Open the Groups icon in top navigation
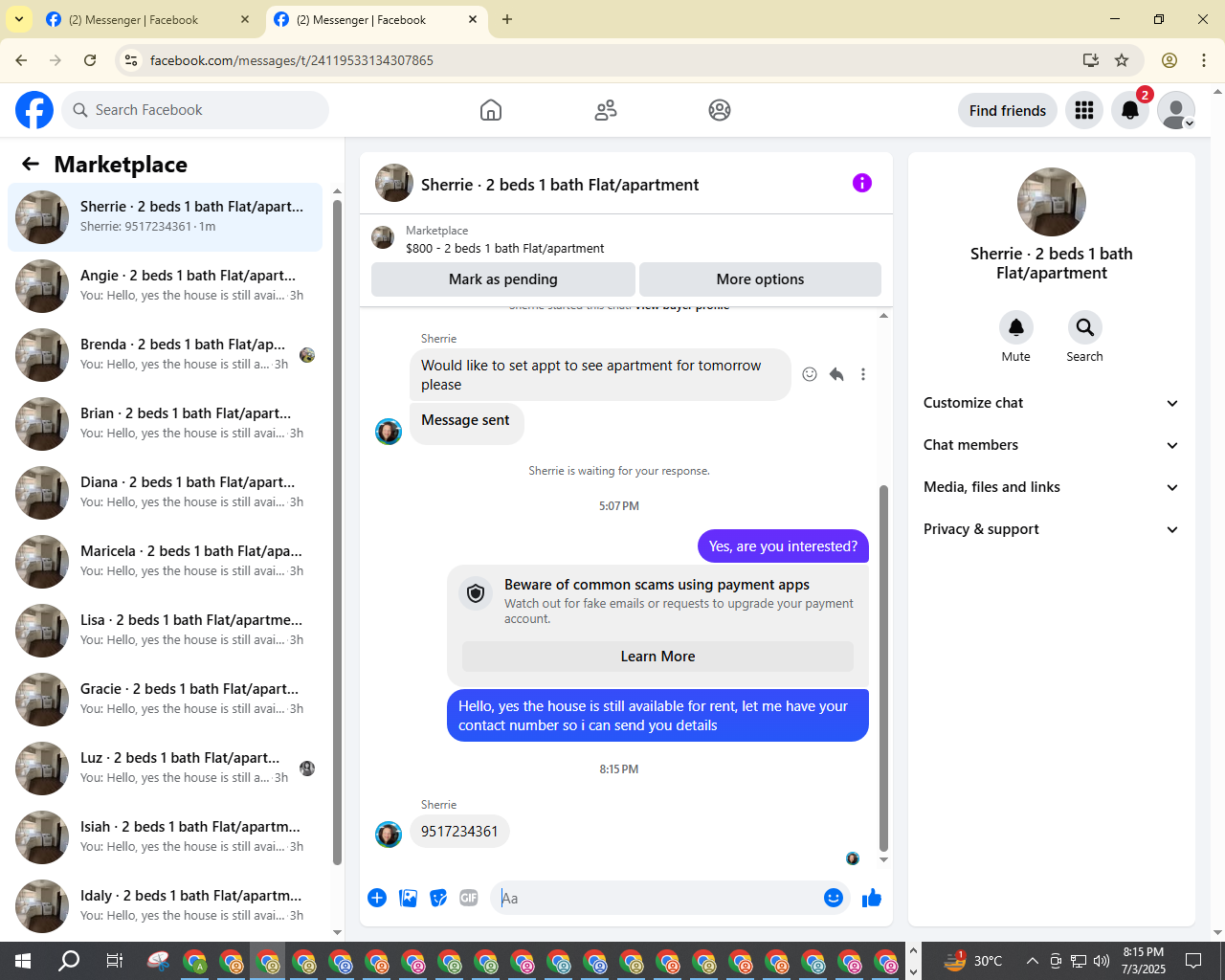 (720, 110)
